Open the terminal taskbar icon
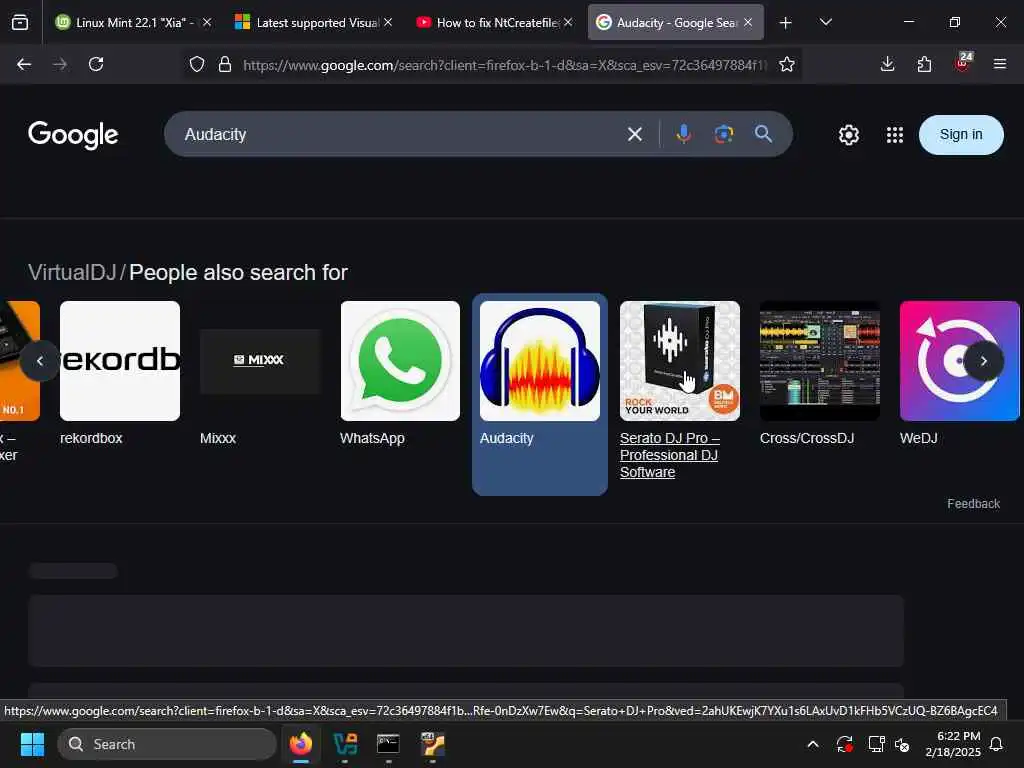The width and height of the screenshot is (1024, 768). pyautogui.click(x=388, y=744)
